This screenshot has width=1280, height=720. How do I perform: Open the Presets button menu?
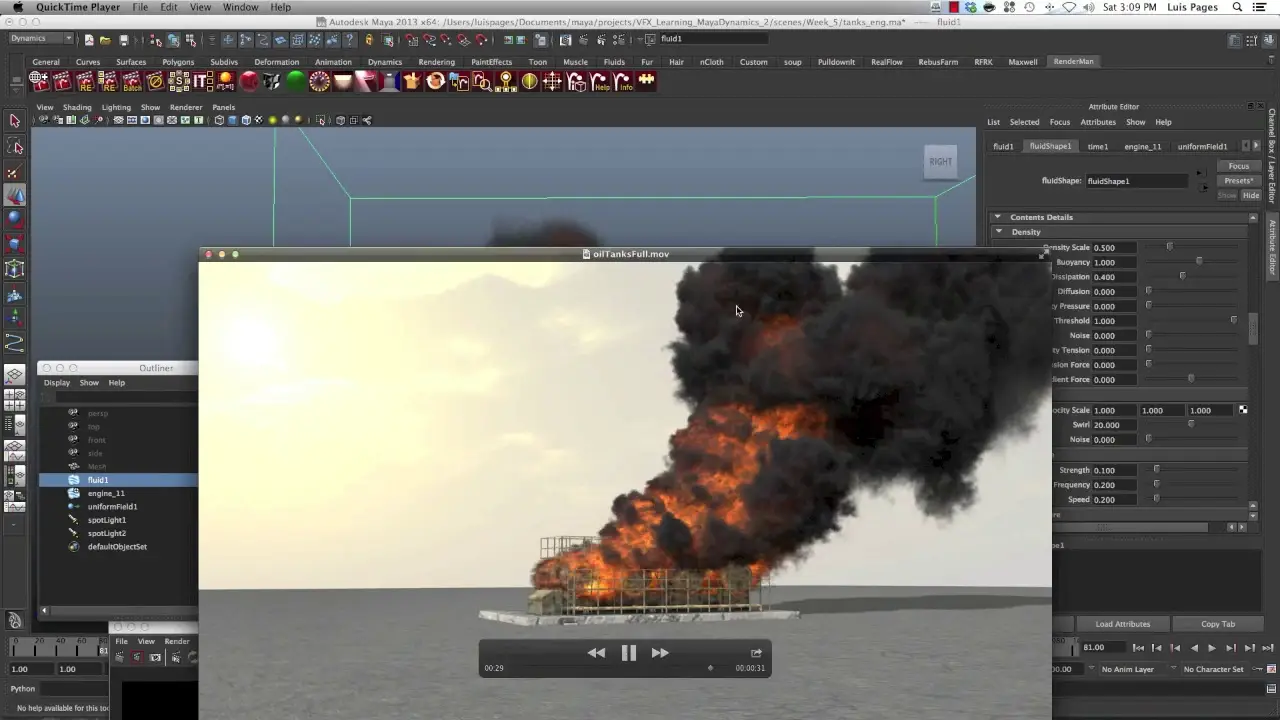[1238, 181]
